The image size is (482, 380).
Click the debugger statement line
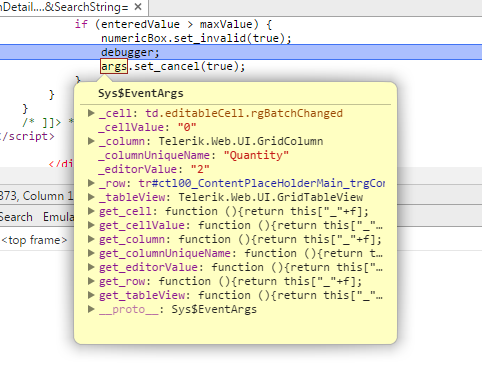click(x=241, y=52)
